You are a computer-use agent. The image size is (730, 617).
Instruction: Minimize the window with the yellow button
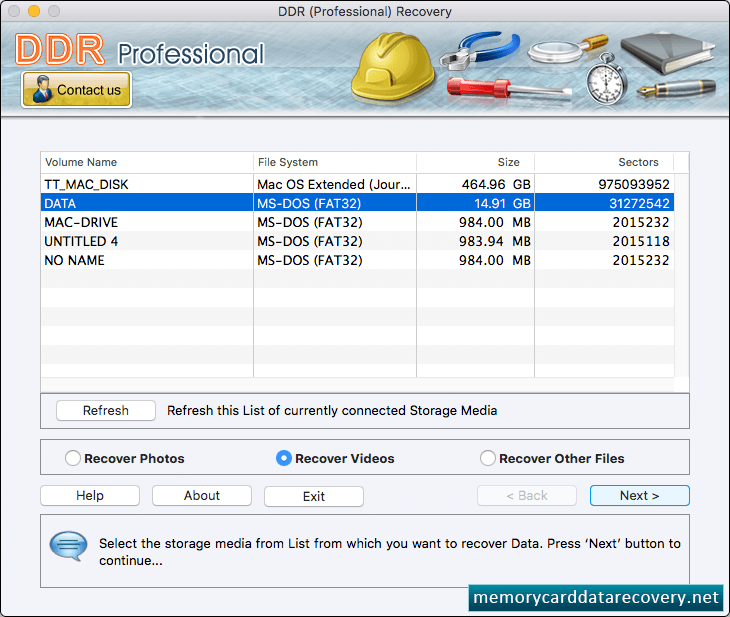tap(34, 11)
